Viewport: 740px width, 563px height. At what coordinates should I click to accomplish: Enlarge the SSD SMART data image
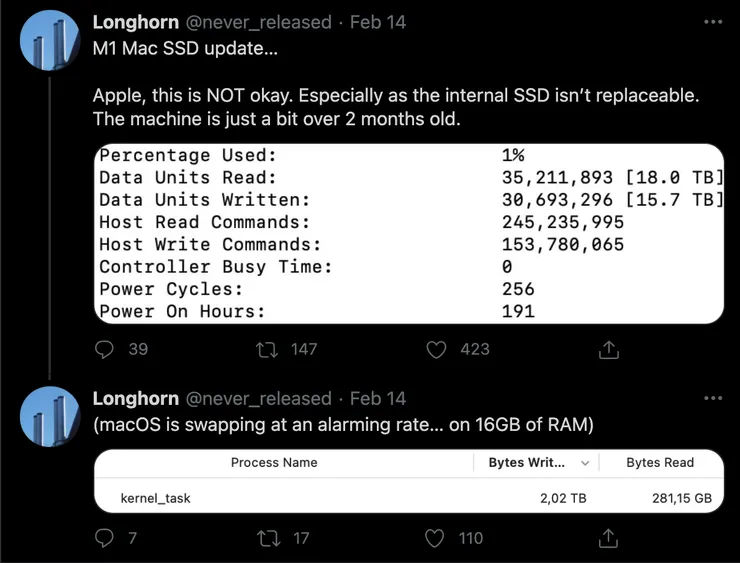tap(409, 234)
